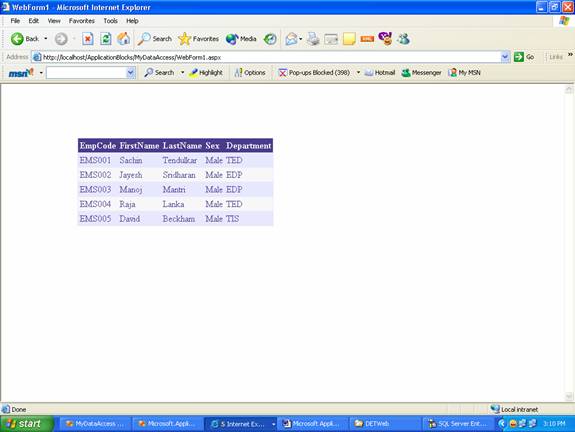Viewport: 575px width, 432px height.
Task: Click the Go button
Action: point(524,57)
